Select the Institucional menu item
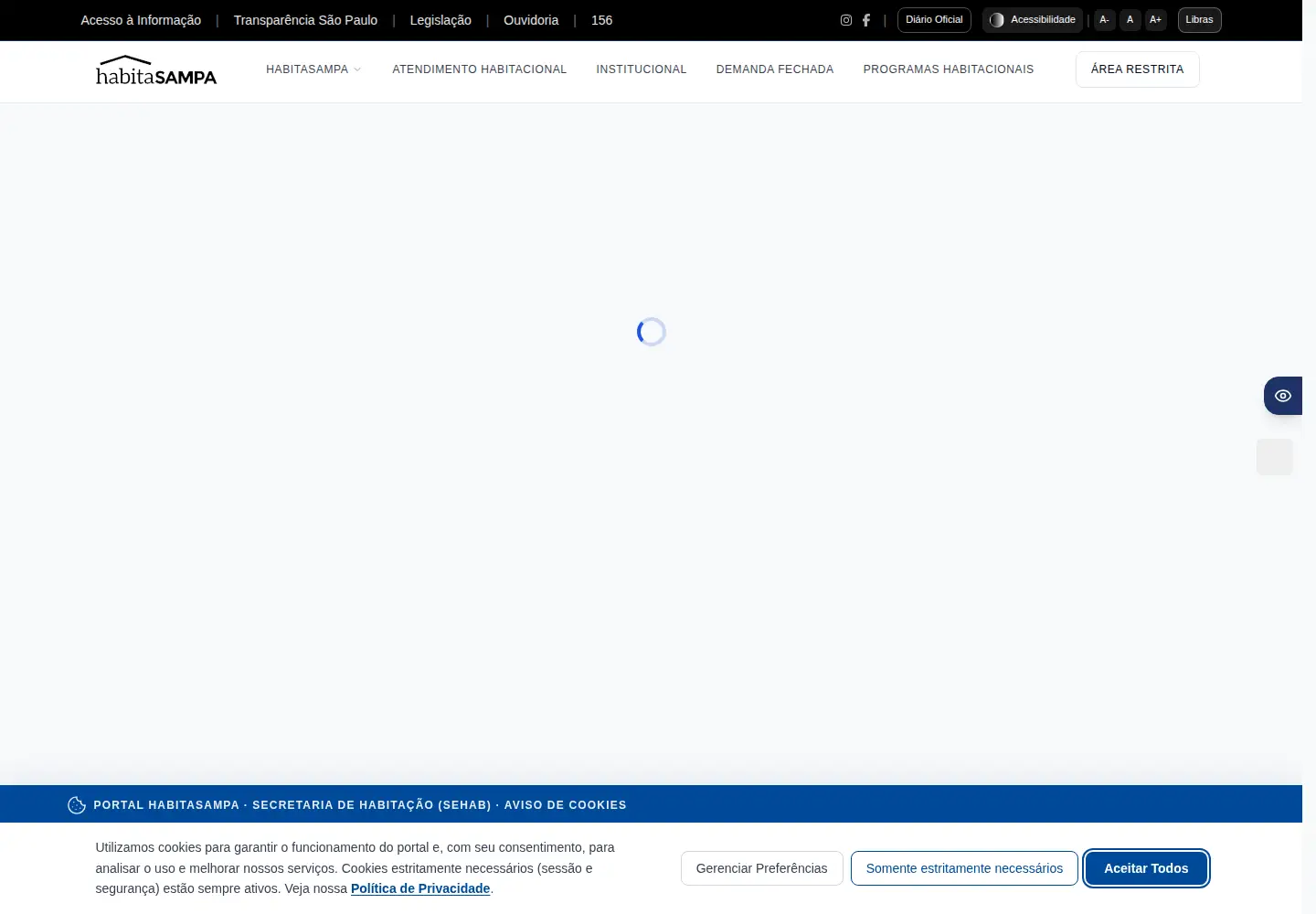 click(x=642, y=69)
